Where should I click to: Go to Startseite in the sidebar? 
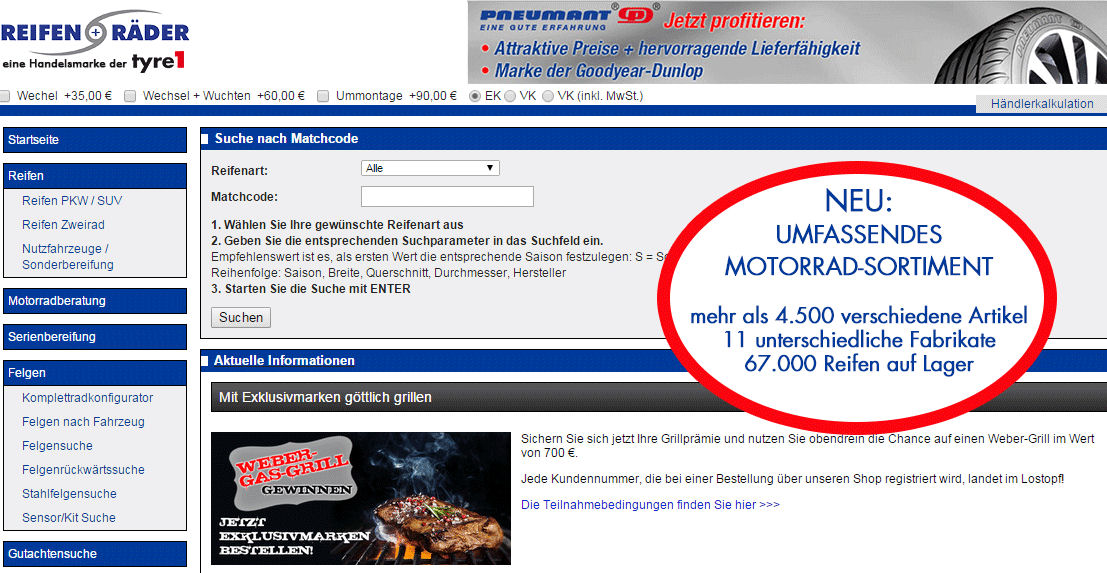coord(95,140)
